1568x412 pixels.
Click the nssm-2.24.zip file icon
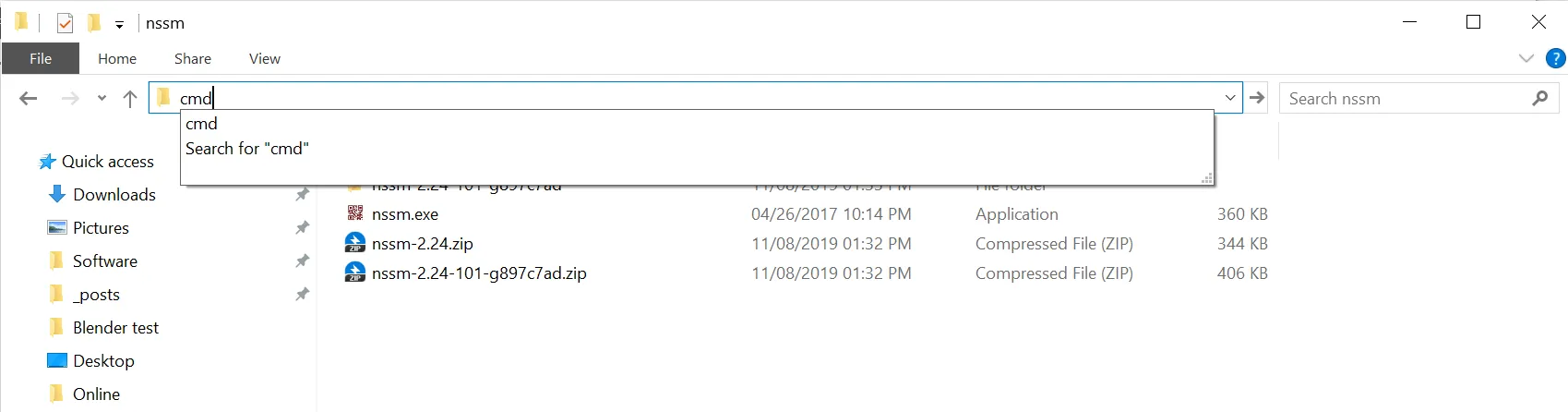(x=355, y=244)
